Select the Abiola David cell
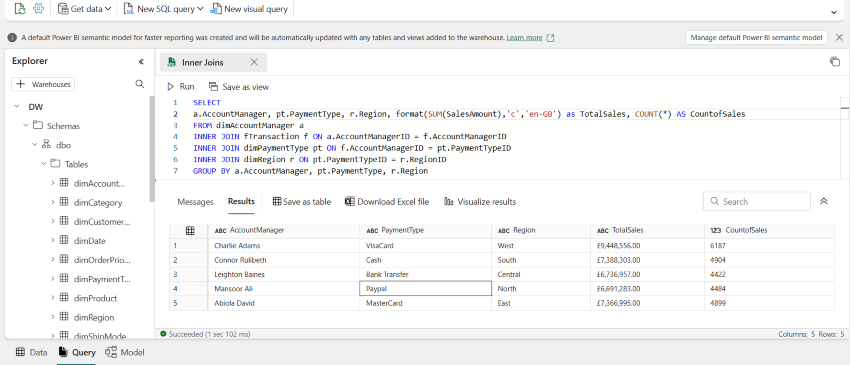 [284, 303]
